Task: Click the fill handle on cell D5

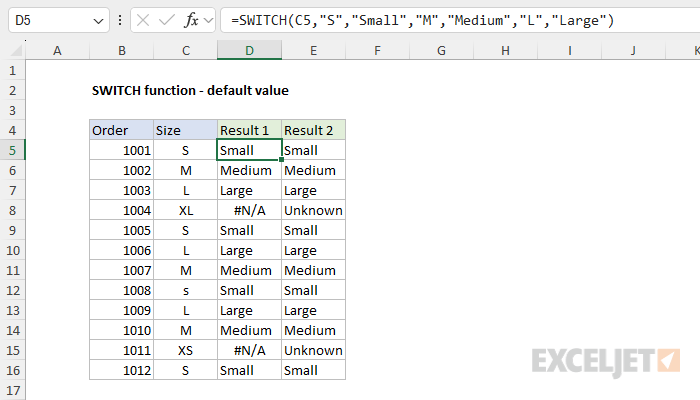Action: tap(281, 159)
